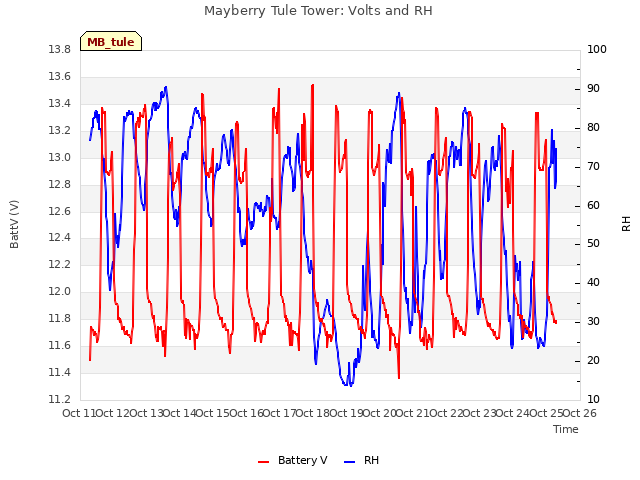Click the Oct 15 date tick label
Screen dimensions: 640x480
pos(213,413)
